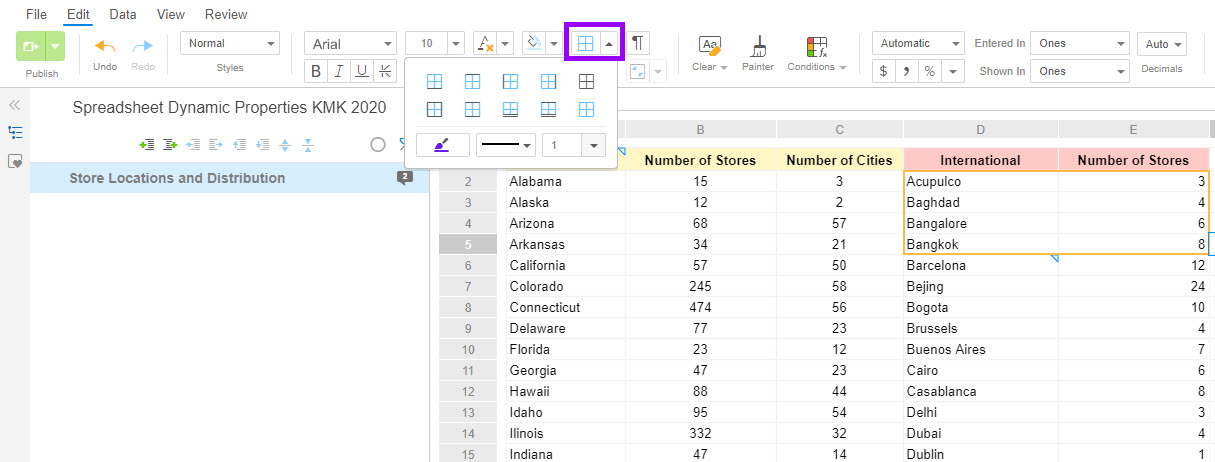Click the format Painter brush

pos(758,46)
